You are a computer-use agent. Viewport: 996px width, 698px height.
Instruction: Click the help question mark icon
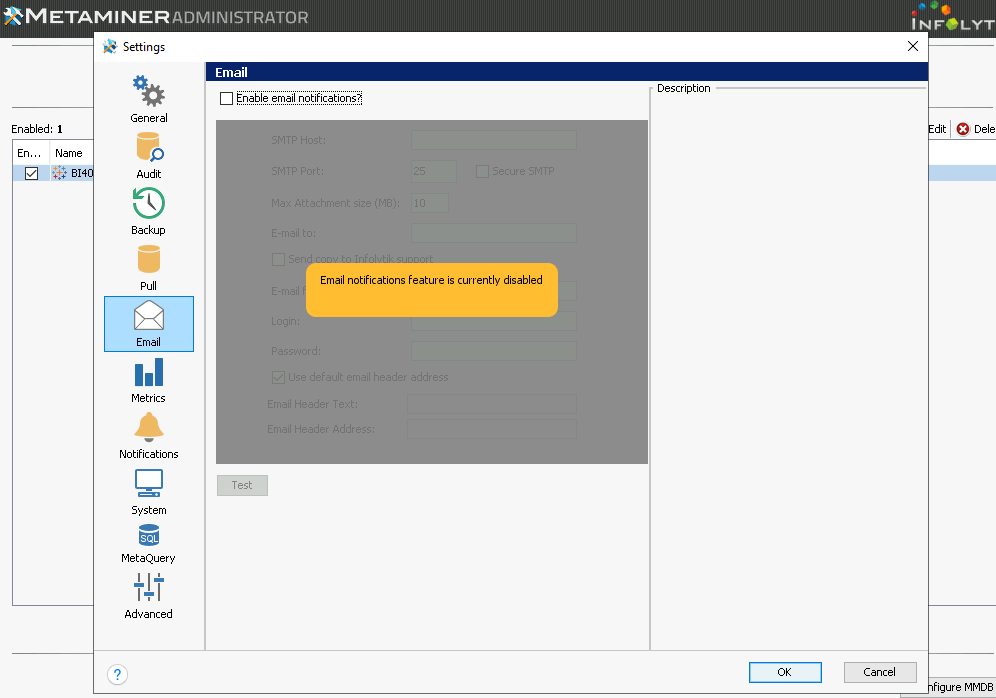point(118,674)
